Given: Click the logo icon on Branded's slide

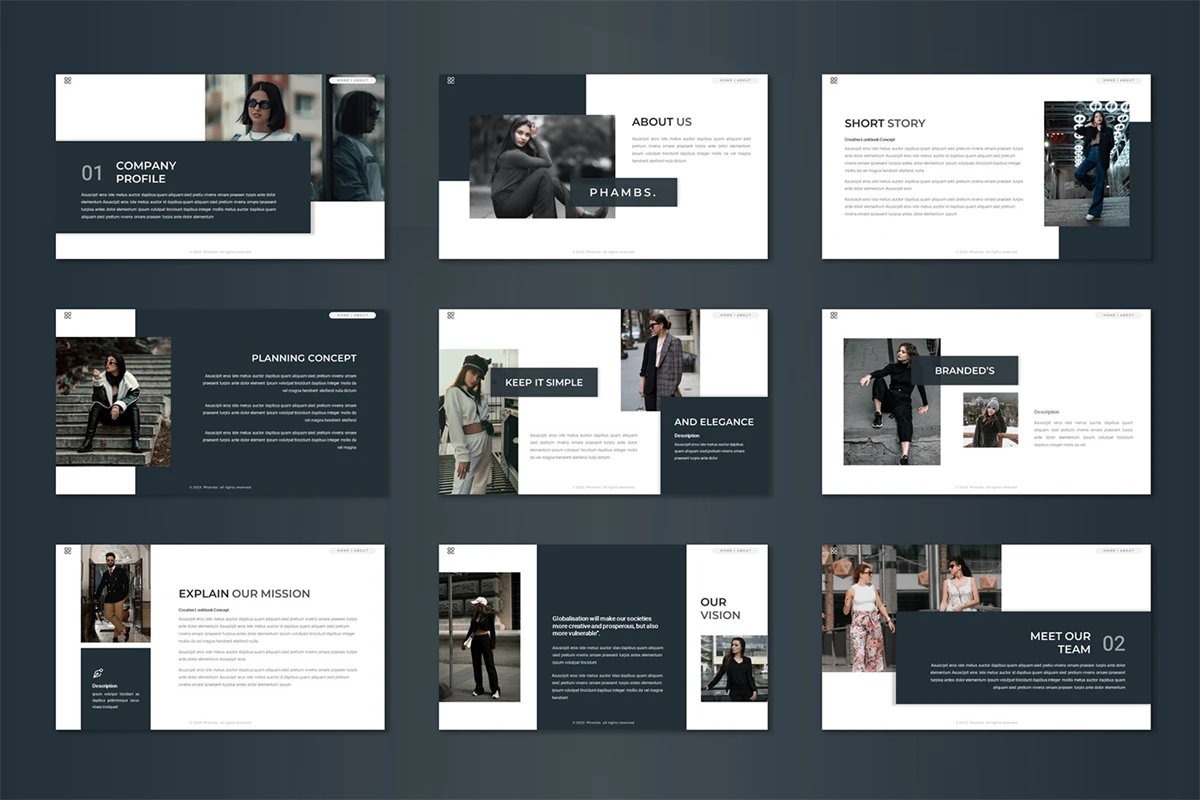Looking at the screenshot, I should pos(834,315).
